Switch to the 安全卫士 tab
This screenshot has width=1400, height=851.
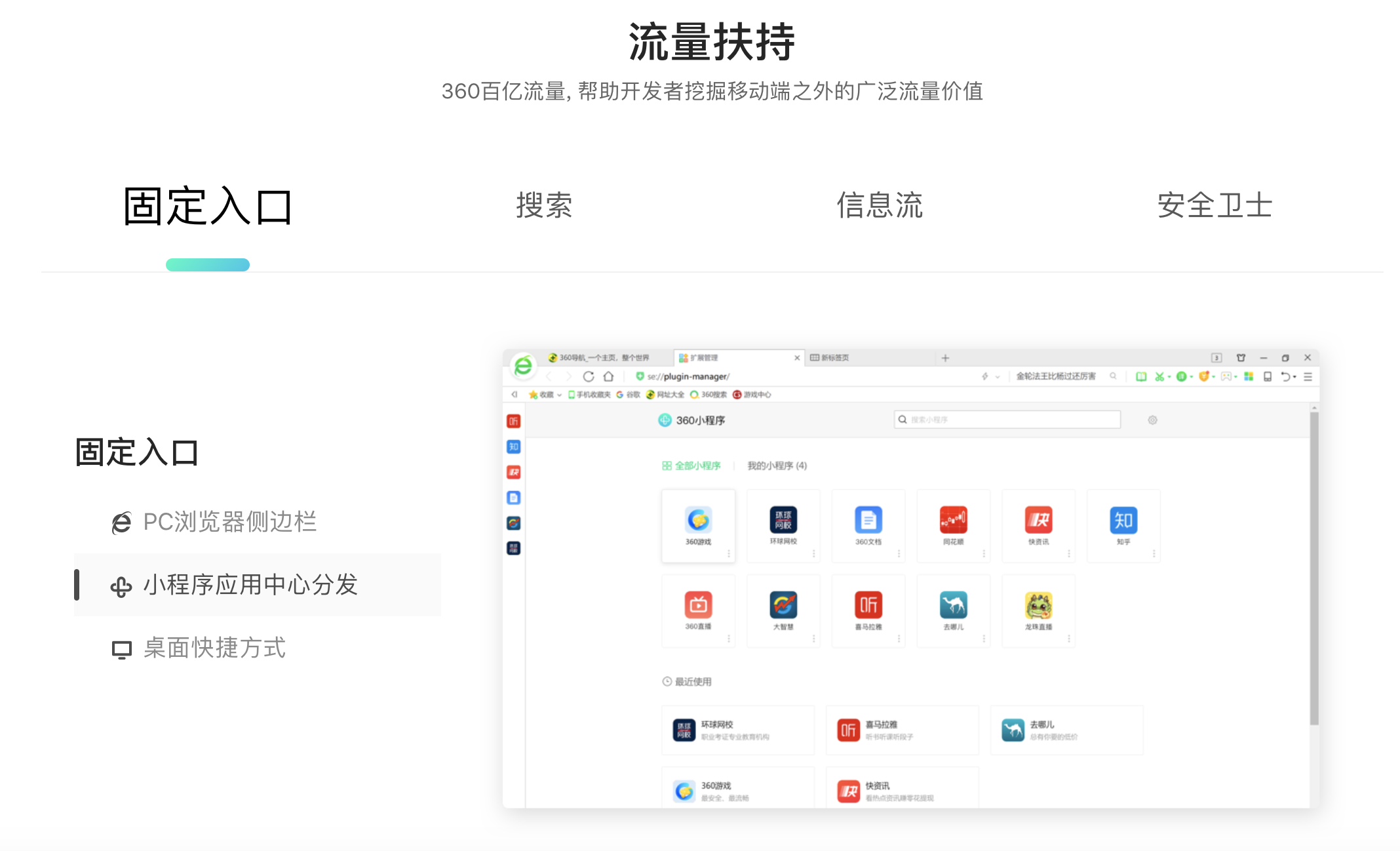click(1215, 206)
